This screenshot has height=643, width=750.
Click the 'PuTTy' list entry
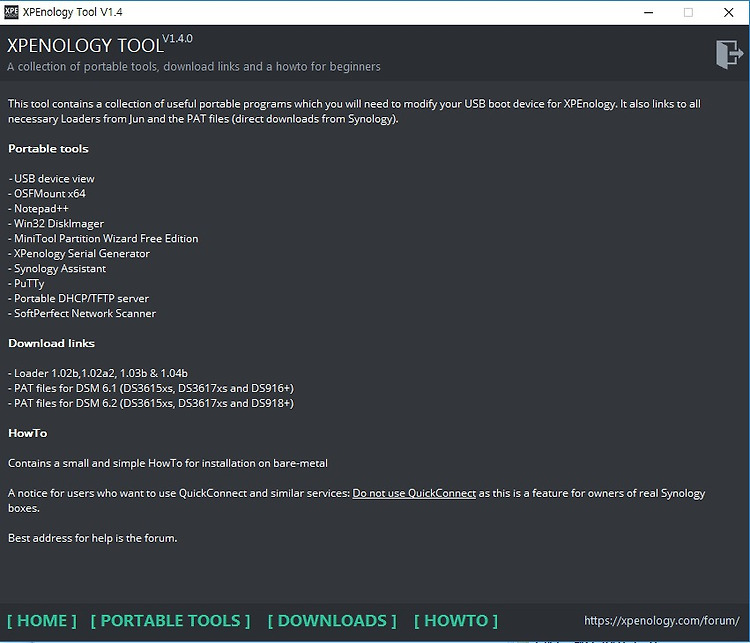pyautogui.click(x=26, y=283)
